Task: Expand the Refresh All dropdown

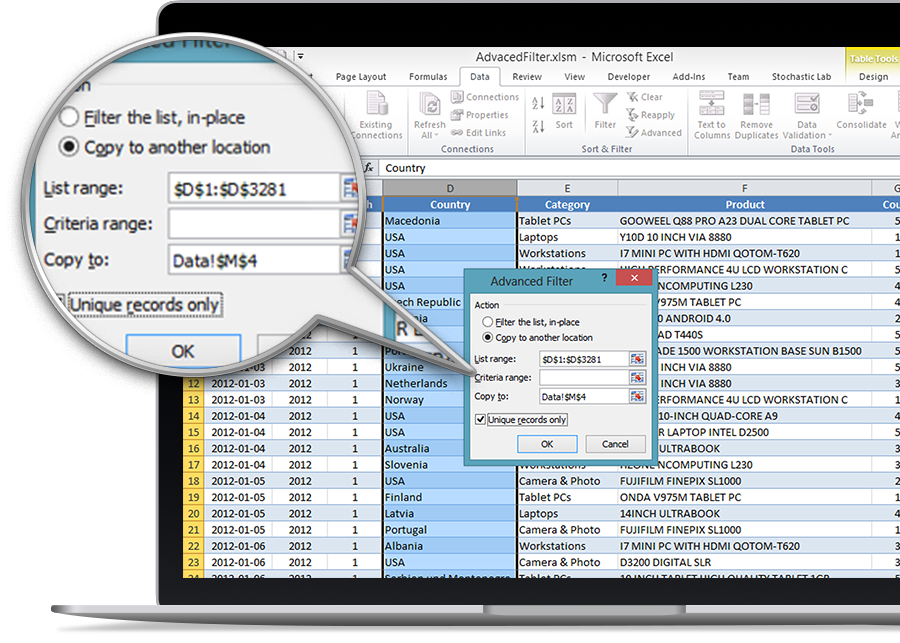Action: click(429, 136)
